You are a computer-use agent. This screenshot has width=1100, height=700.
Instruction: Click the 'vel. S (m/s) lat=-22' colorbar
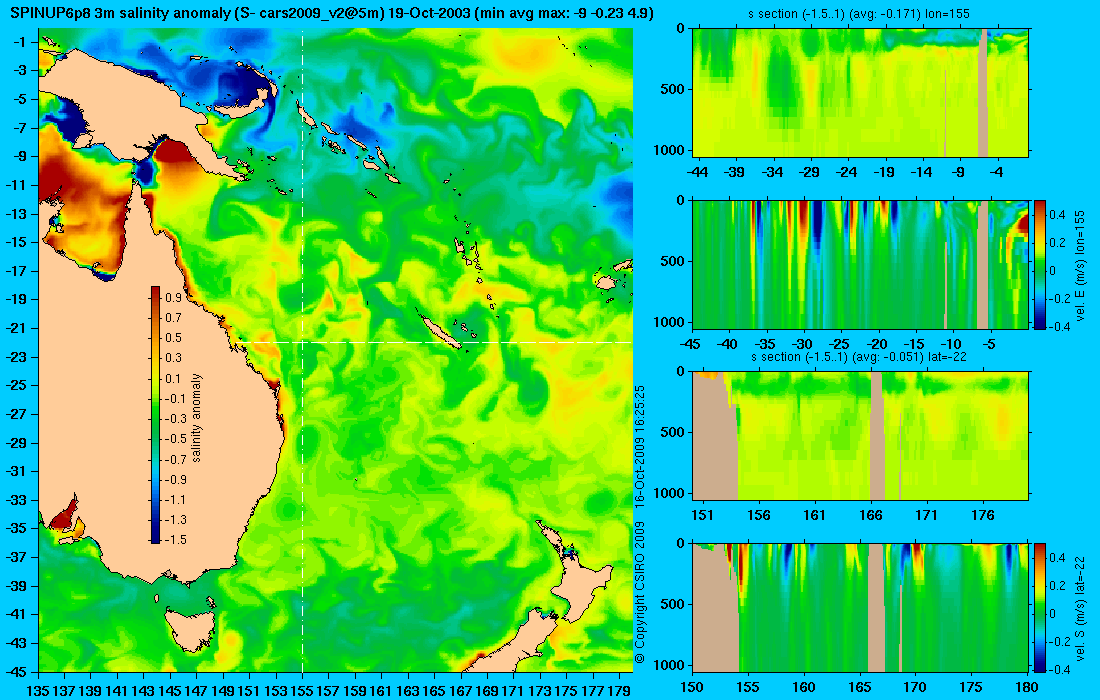coord(1040,607)
